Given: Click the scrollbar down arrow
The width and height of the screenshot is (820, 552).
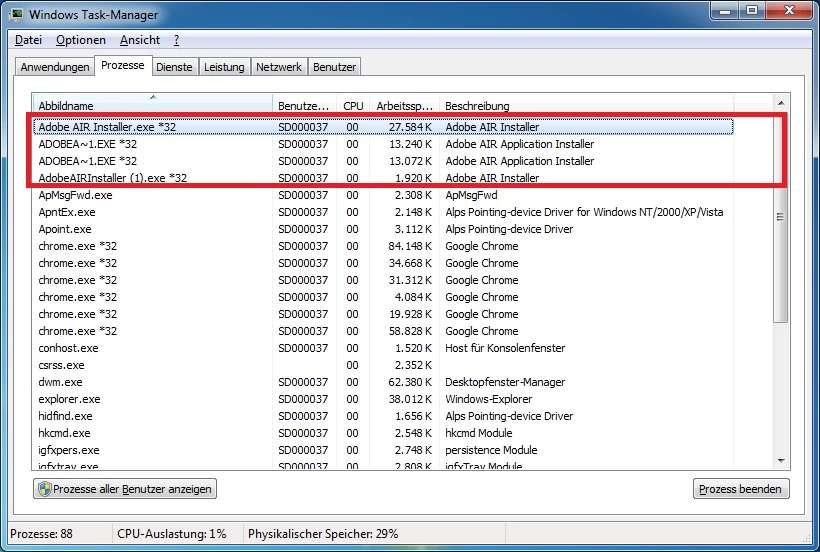Looking at the screenshot, I should click(781, 461).
